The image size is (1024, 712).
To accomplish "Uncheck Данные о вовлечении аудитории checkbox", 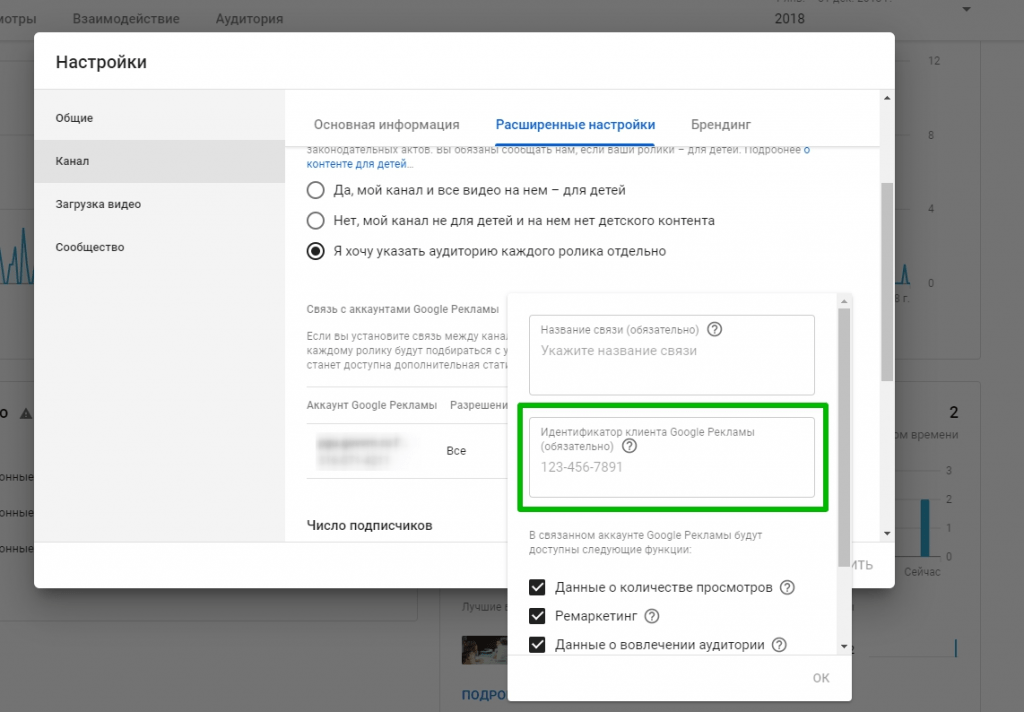I will coord(537,645).
